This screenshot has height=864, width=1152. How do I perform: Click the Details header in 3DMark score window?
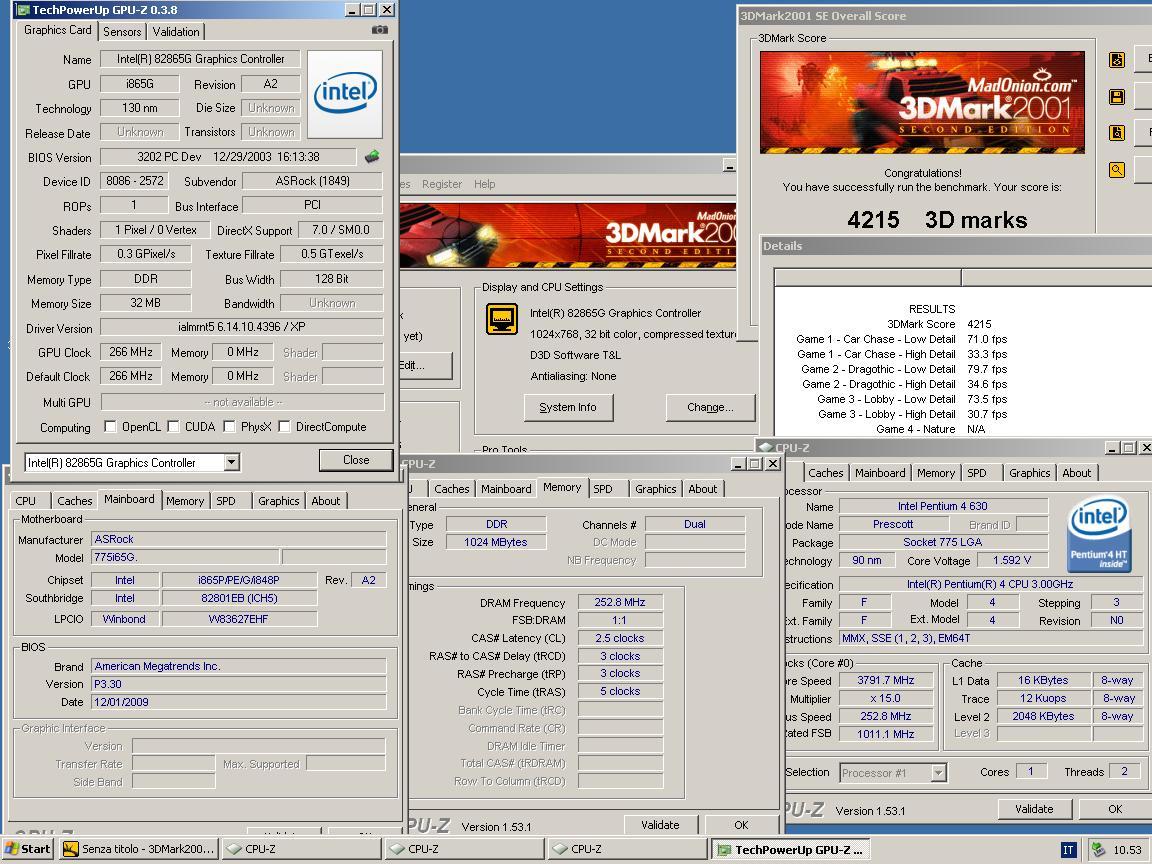tap(782, 246)
